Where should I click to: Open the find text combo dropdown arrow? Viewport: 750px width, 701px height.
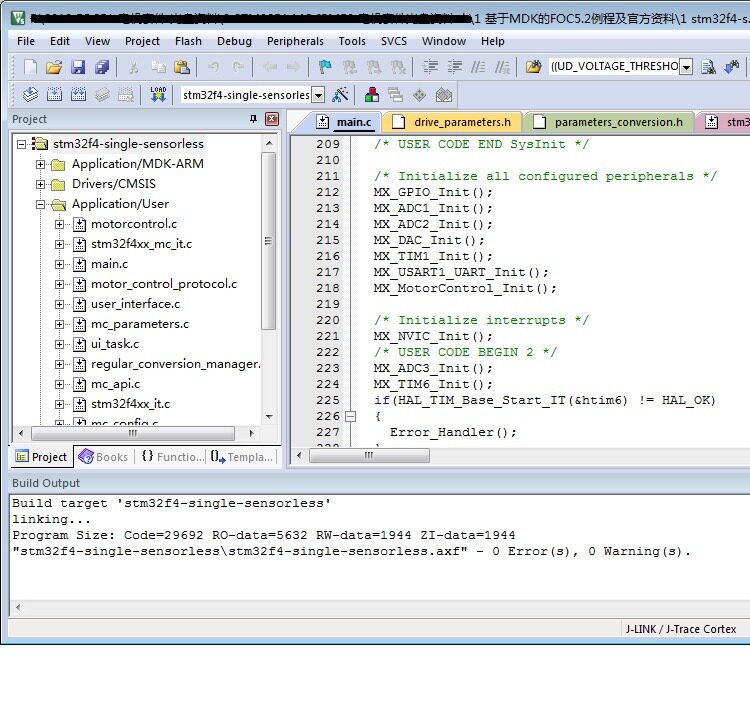pyautogui.click(x=686, y=67)
